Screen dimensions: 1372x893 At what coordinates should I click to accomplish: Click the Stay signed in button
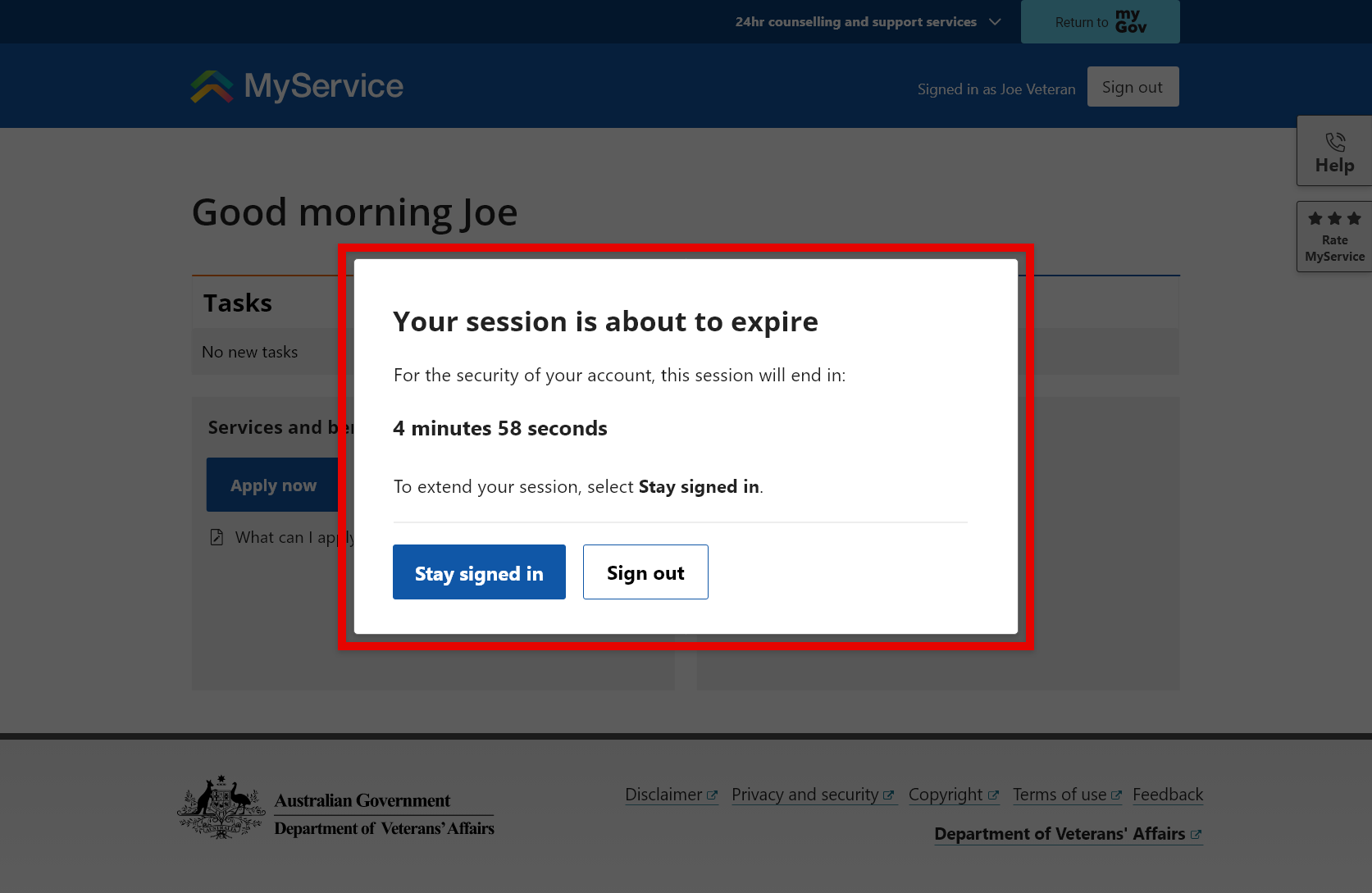click(x=479, y=572)
